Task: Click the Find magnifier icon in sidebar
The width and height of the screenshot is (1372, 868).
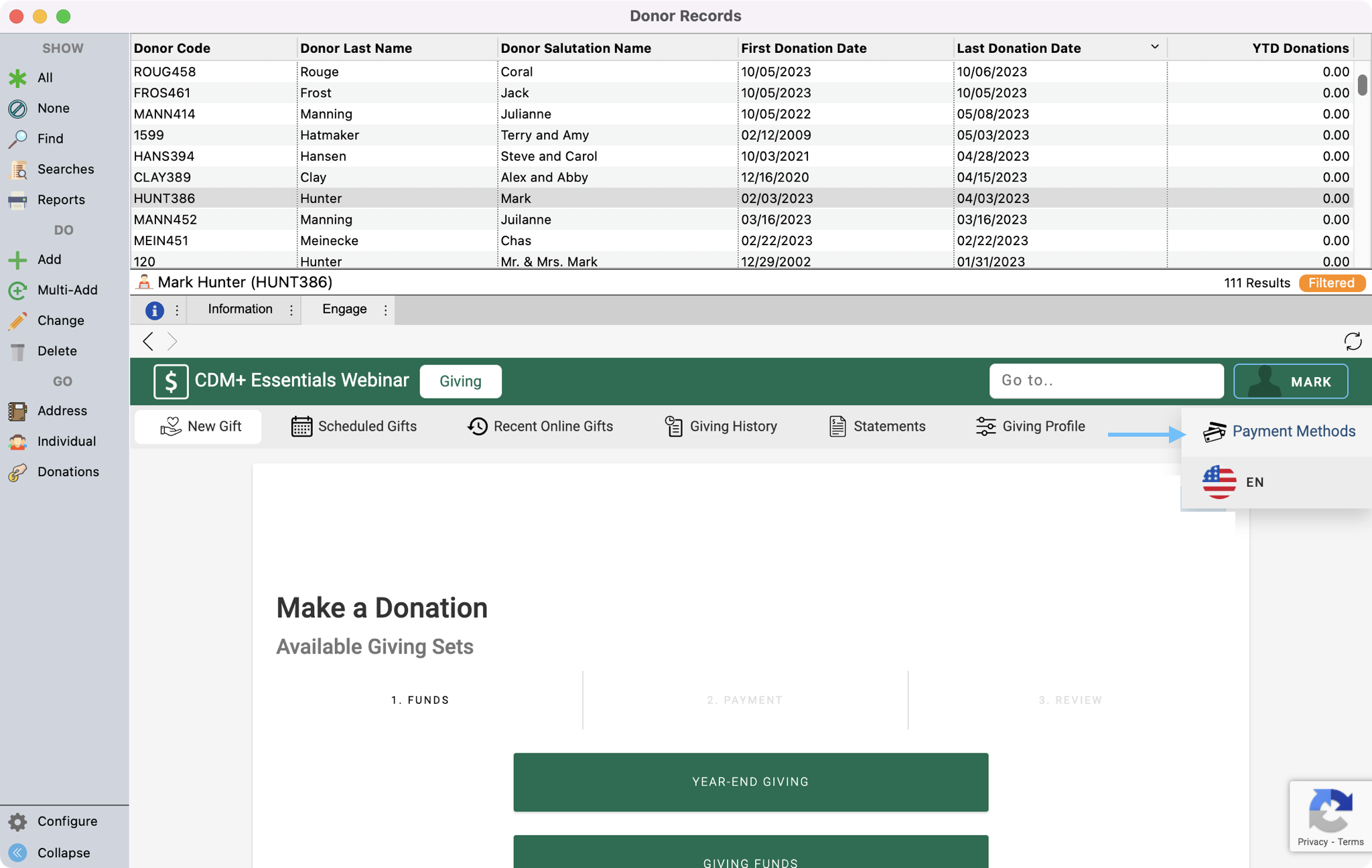Action: tap(17, 139)
